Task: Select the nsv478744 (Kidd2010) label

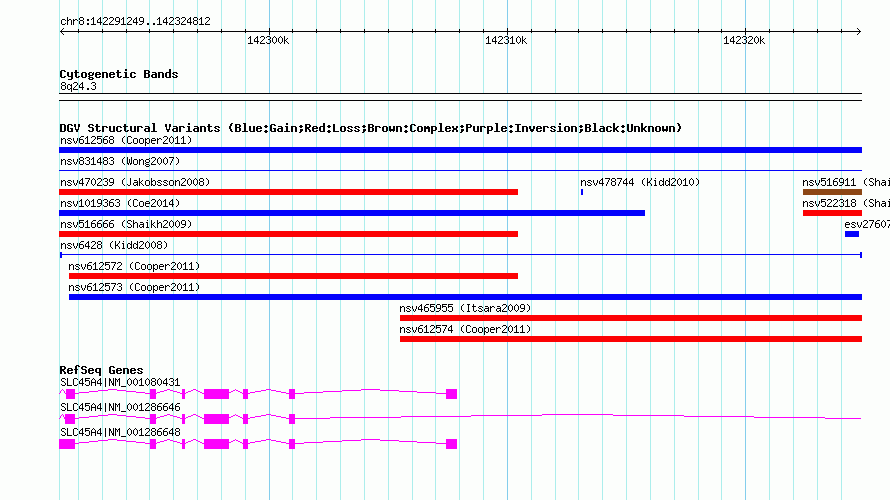Action: click(x=640, y=182)
